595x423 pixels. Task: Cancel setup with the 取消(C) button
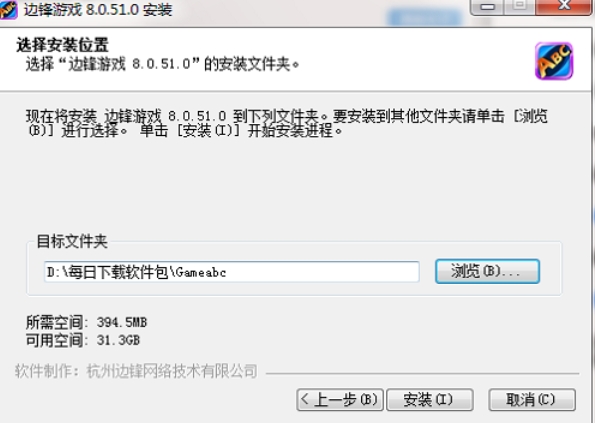click(532, 399)
